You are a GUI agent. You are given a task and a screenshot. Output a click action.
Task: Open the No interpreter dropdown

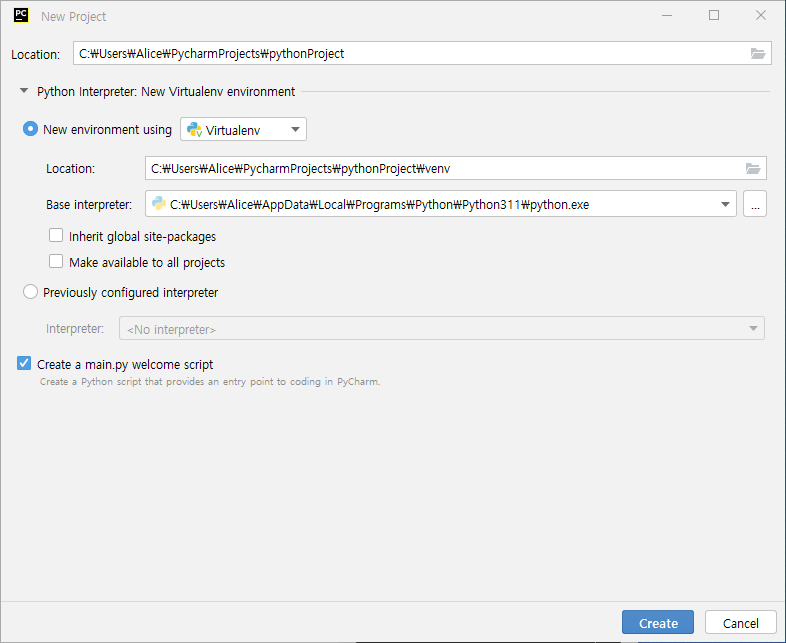442,328
